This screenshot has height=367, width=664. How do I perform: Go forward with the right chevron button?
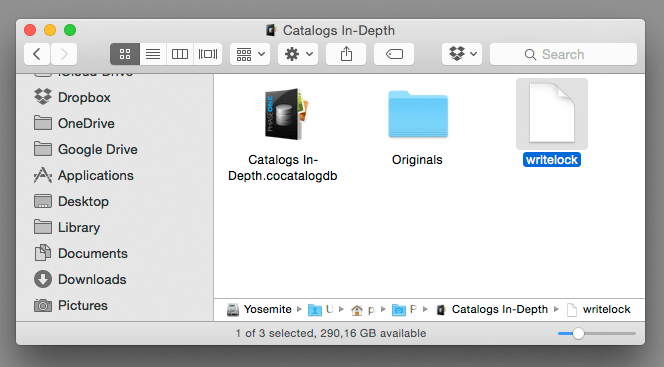point(64,54)
